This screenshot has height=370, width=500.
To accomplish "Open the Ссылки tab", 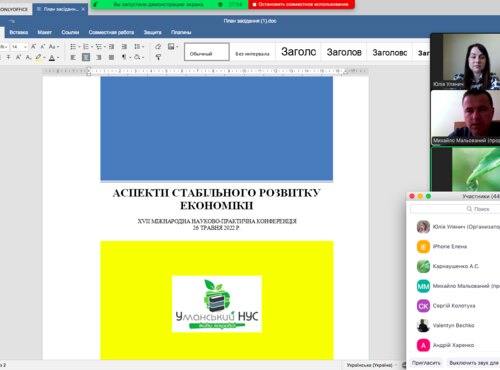I will pyautogui.click(x=70, y=32).
